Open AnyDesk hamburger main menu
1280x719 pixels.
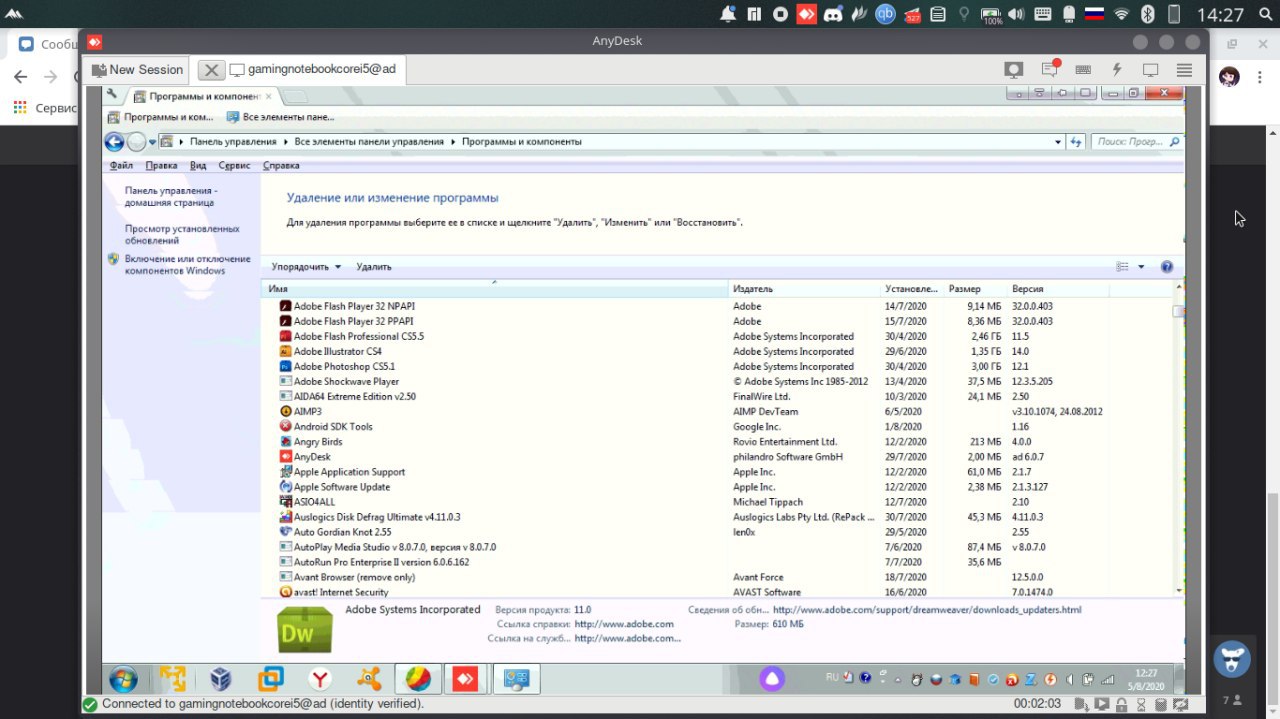tap(1185, 69)
